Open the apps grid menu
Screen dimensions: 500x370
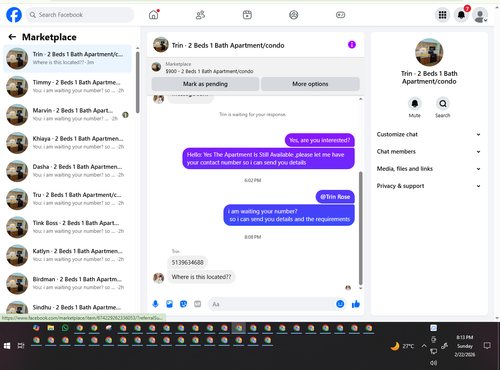click(x=442, y=15)
